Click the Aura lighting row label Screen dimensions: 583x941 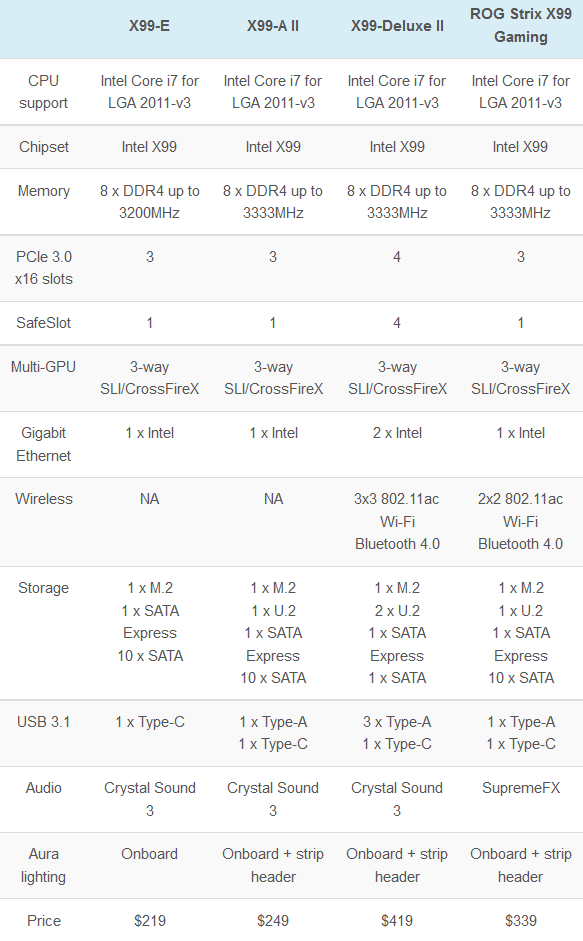43,865
